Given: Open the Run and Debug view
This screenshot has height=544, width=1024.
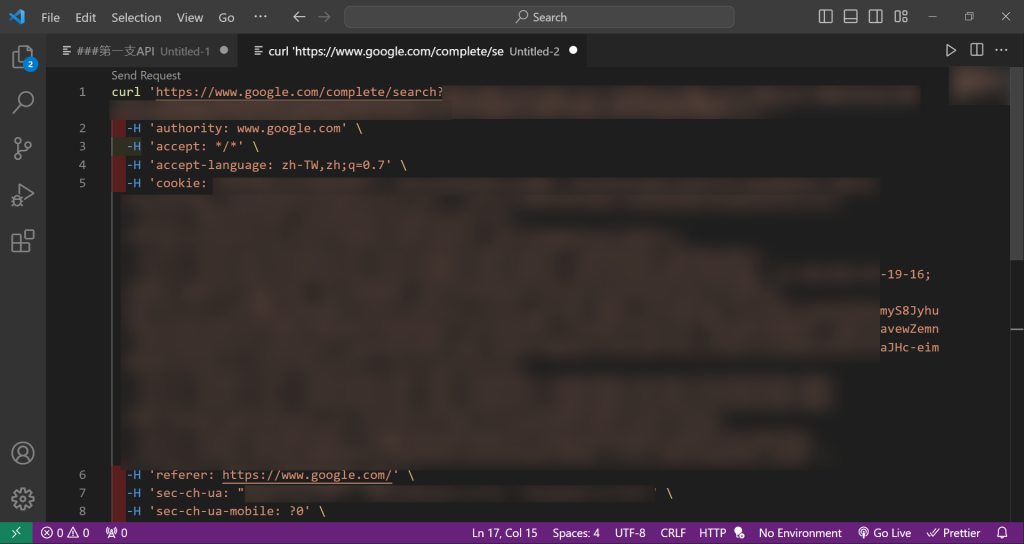Looking at the screenshot, I should [23, 195].
